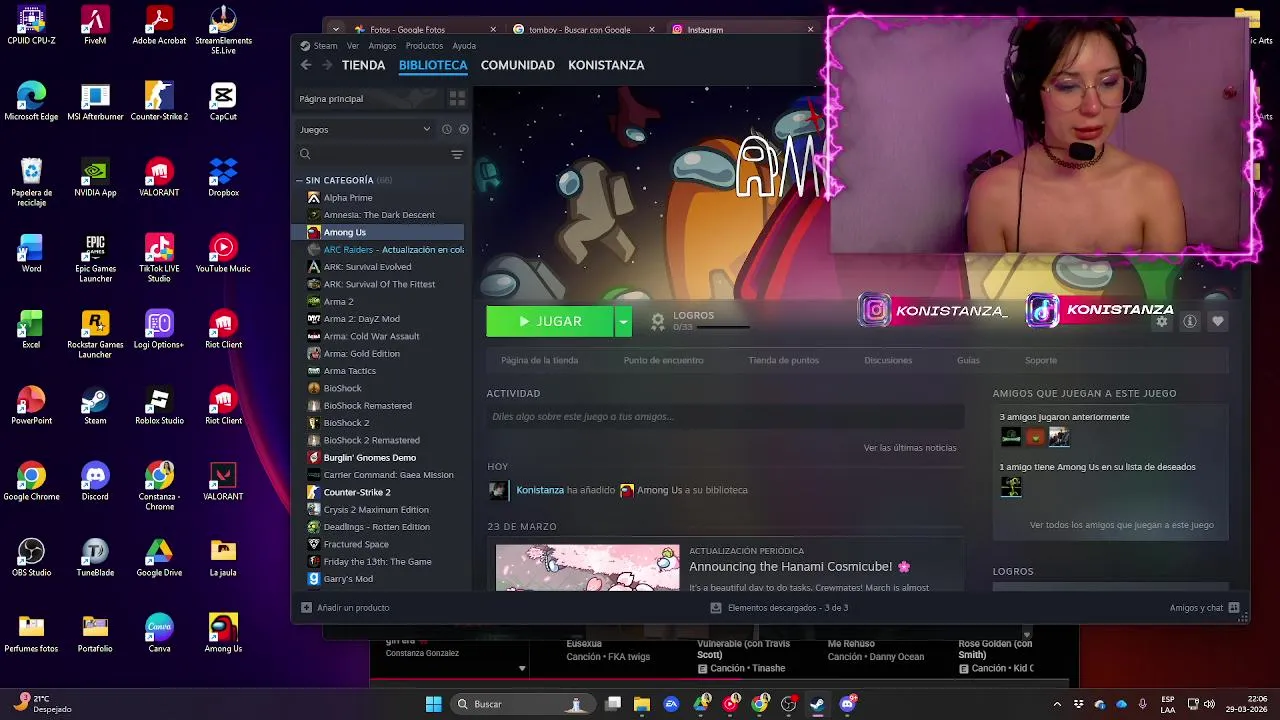Select BioShock Remastered in the list

pos(367,406)
